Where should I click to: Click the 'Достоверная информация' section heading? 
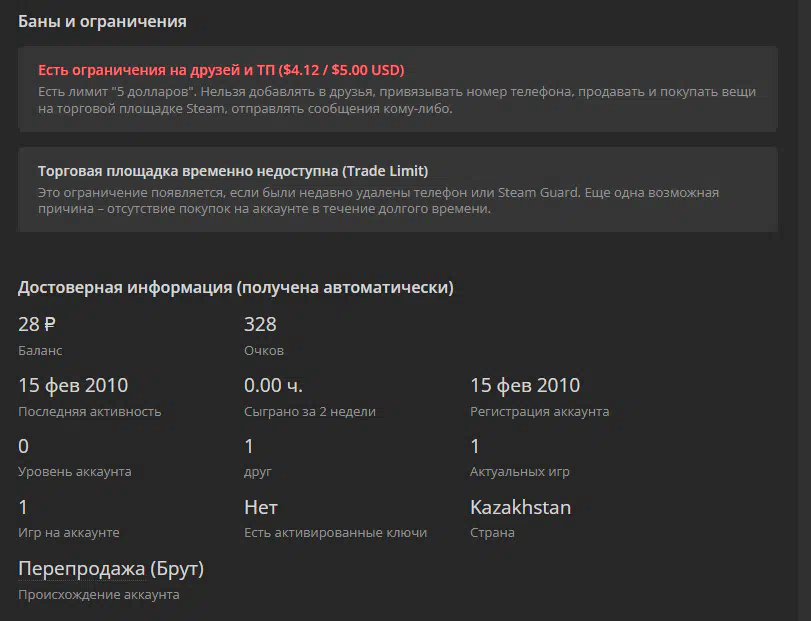[x=235, y=287]
